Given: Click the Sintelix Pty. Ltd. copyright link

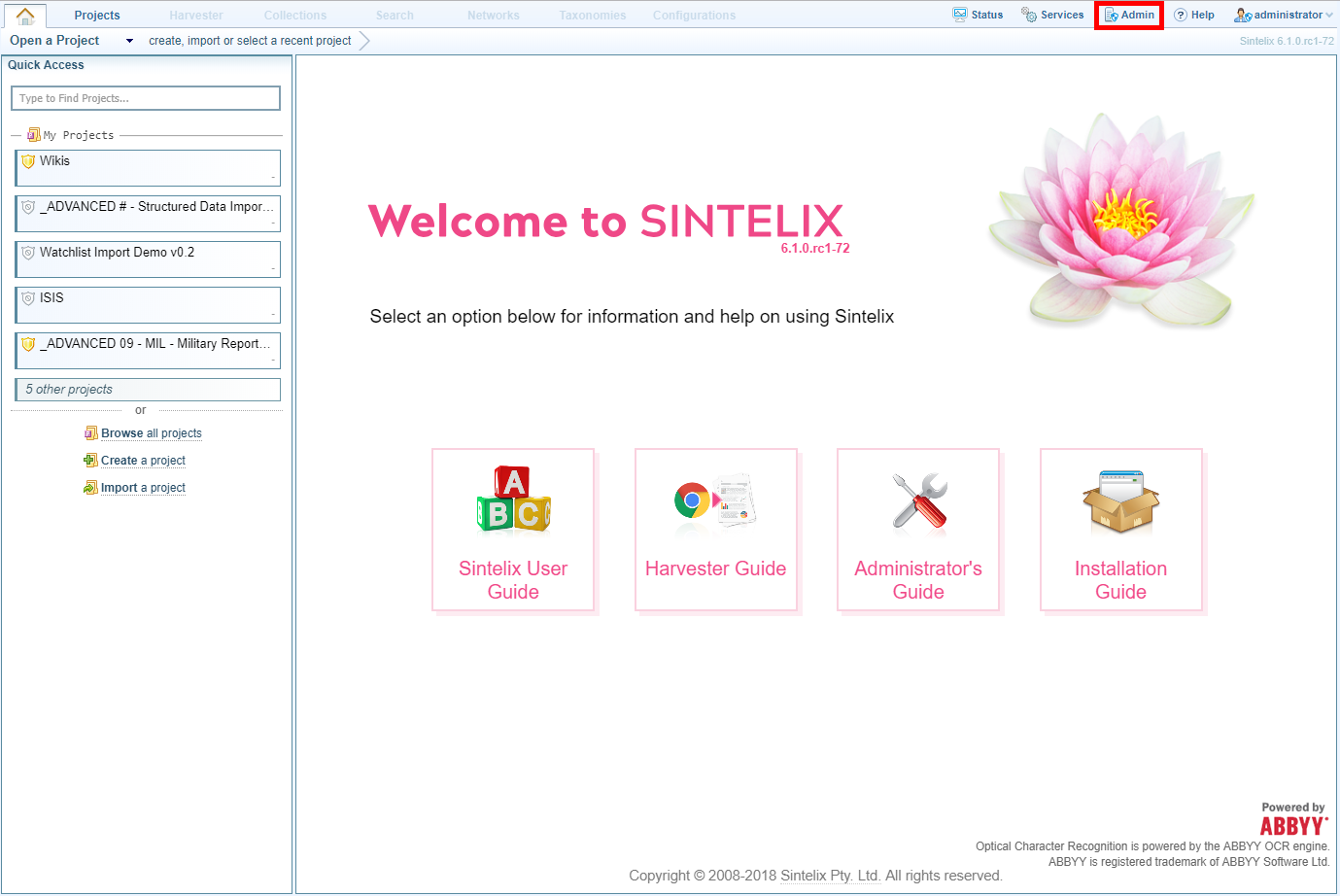Looking at the screenshot, I should 831,876.
